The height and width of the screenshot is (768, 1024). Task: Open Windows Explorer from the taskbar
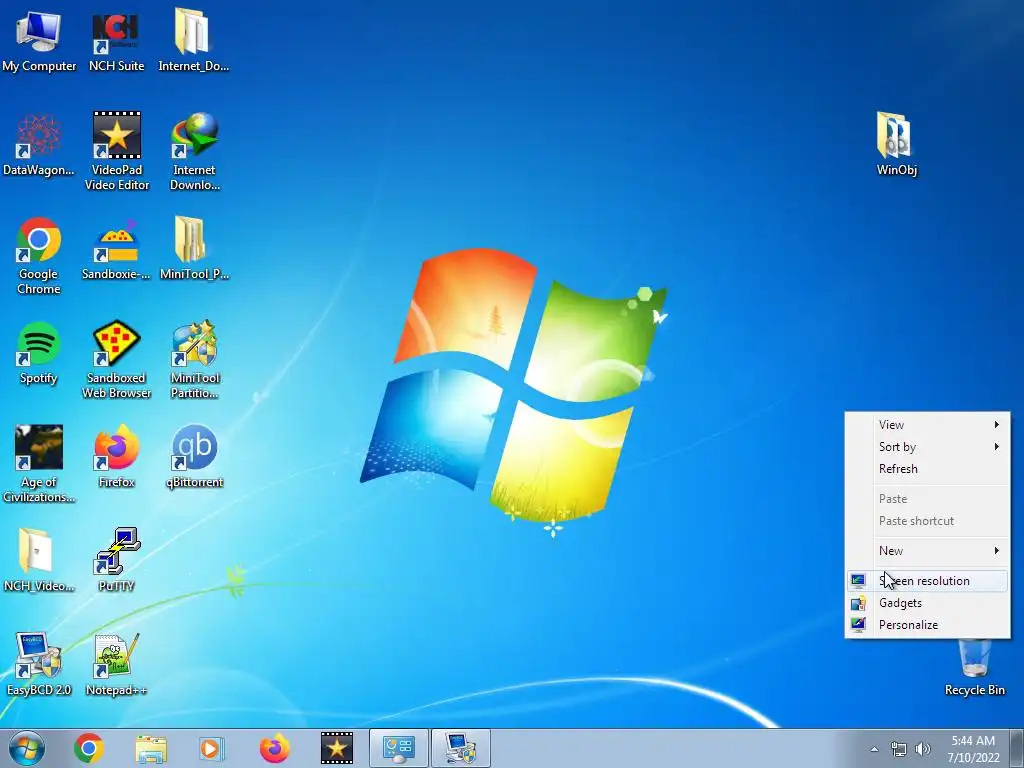pos(151,748)
